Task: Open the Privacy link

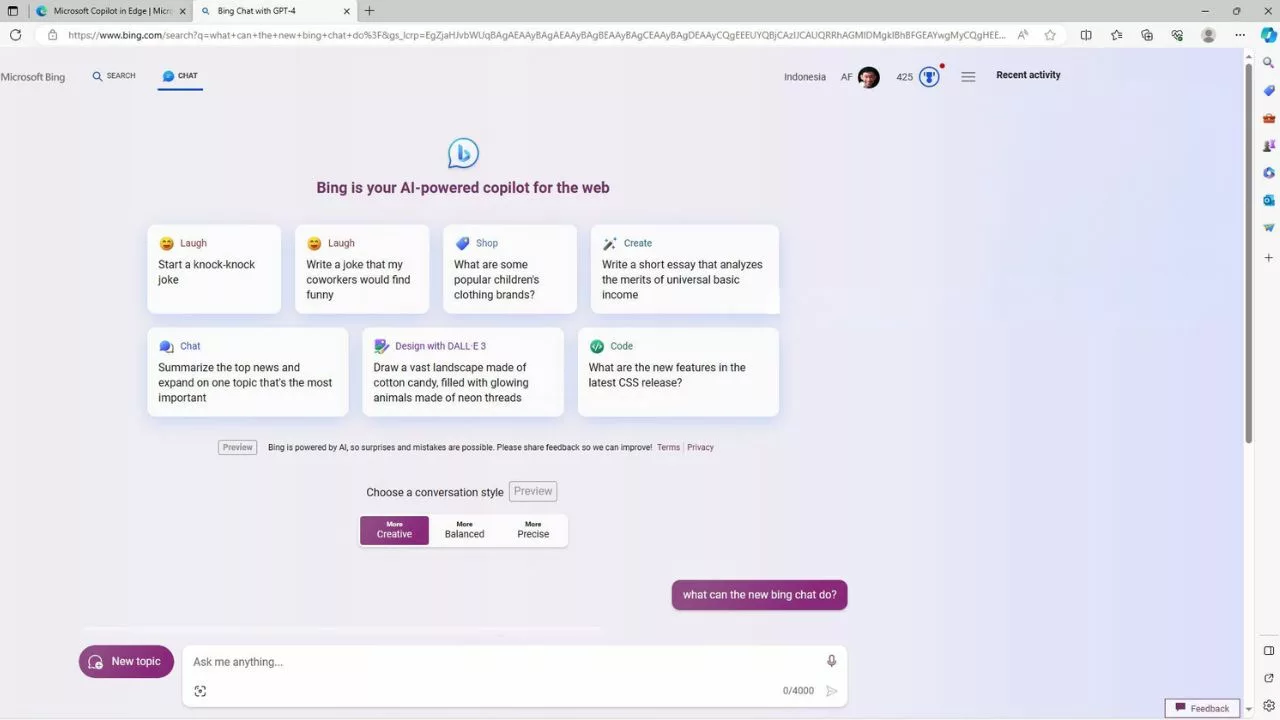Action: [700, 447]
